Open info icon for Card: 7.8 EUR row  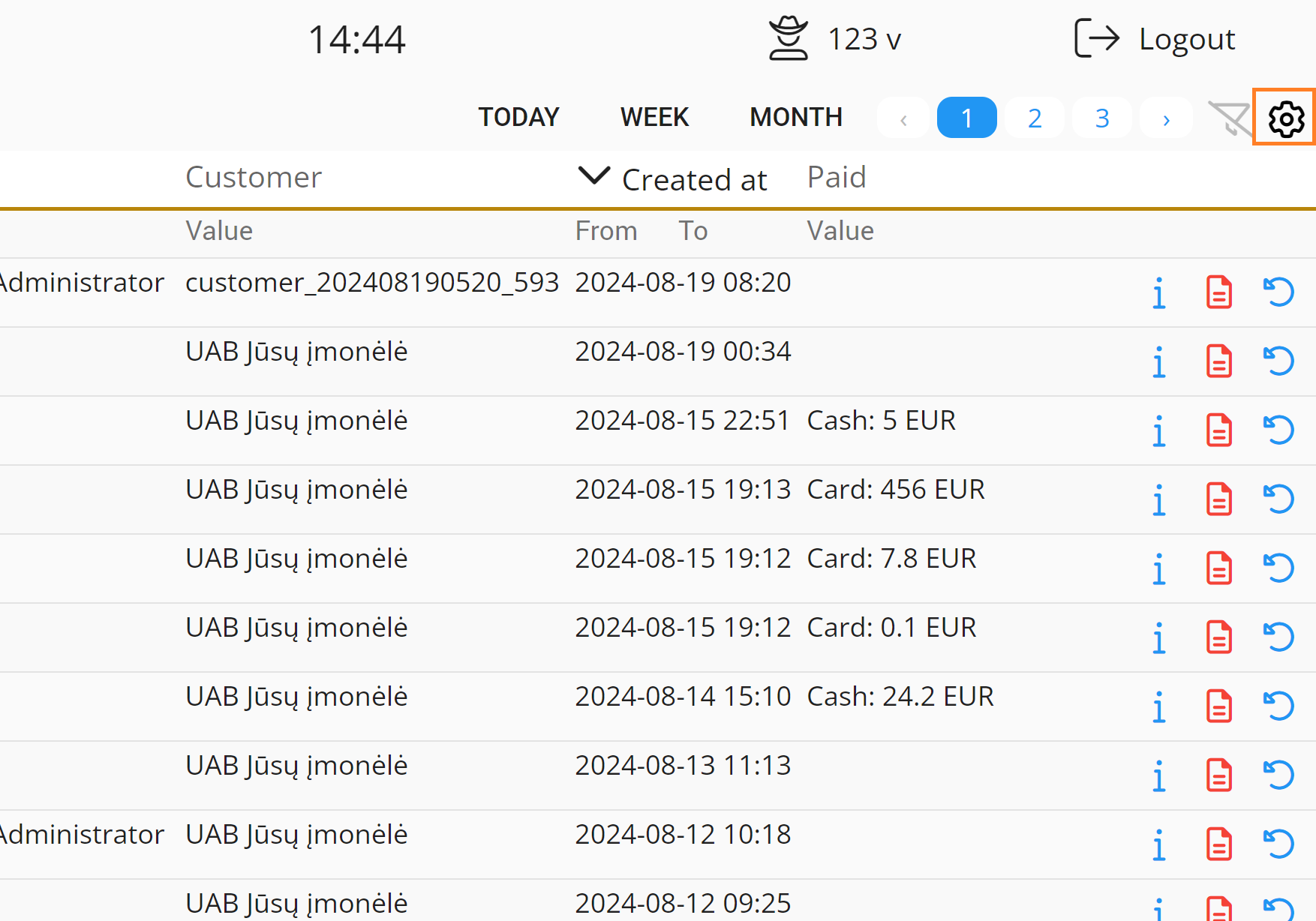pos(1159,568)
